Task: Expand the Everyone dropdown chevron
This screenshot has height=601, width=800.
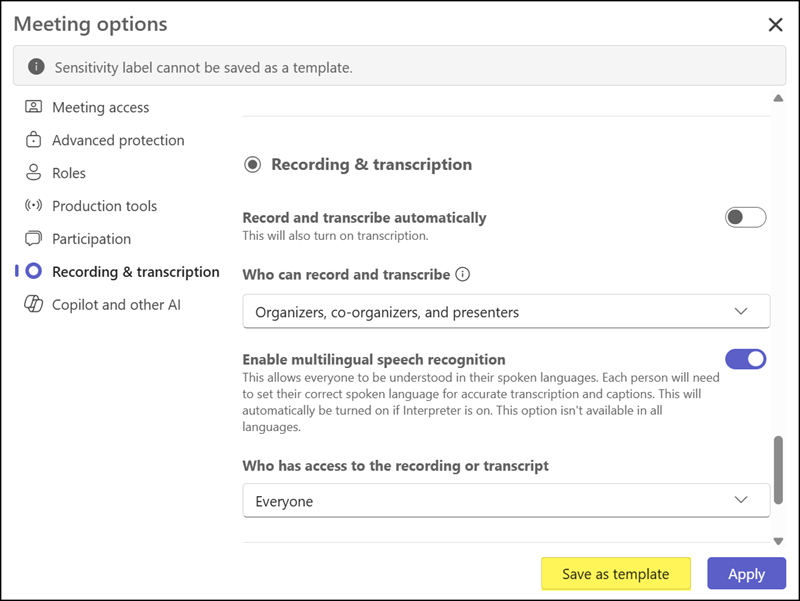Action: click(x=741, y=500)
